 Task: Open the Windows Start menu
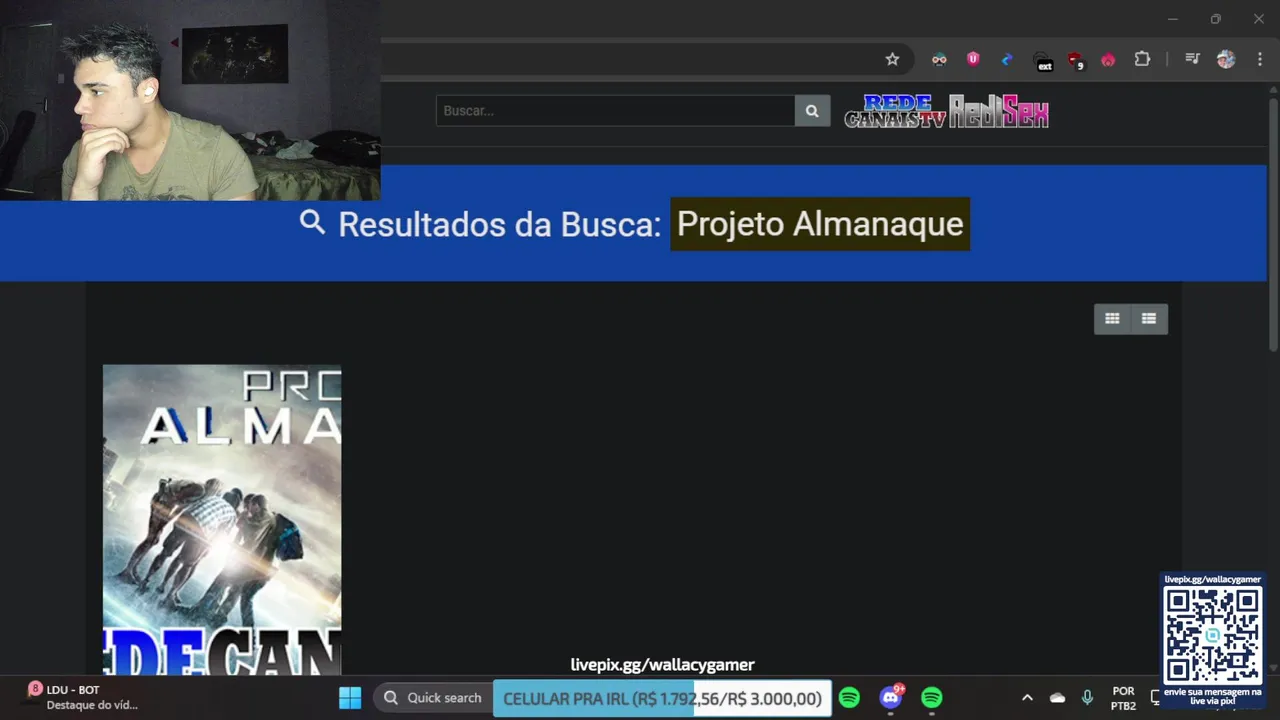[350, 698]
